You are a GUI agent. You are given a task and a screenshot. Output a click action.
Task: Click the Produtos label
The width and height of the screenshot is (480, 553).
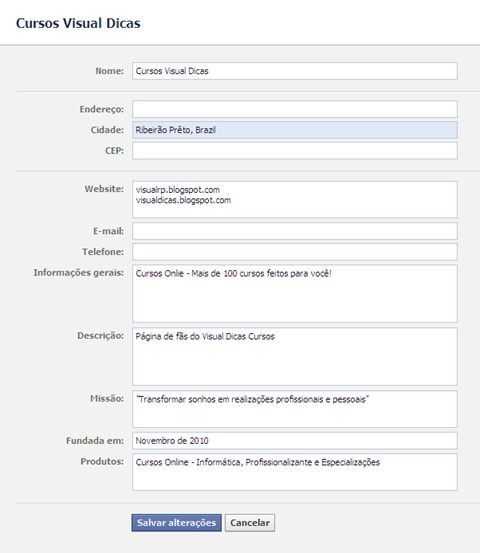(x=102, y=461)
